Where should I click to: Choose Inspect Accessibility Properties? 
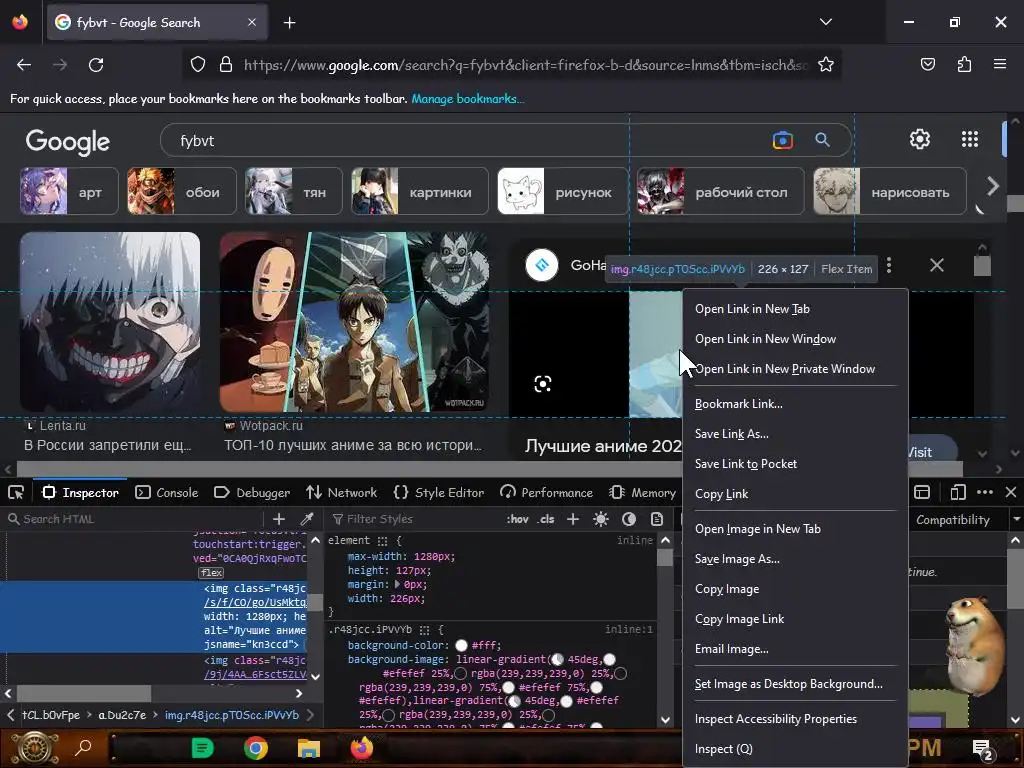click(795, 719)
